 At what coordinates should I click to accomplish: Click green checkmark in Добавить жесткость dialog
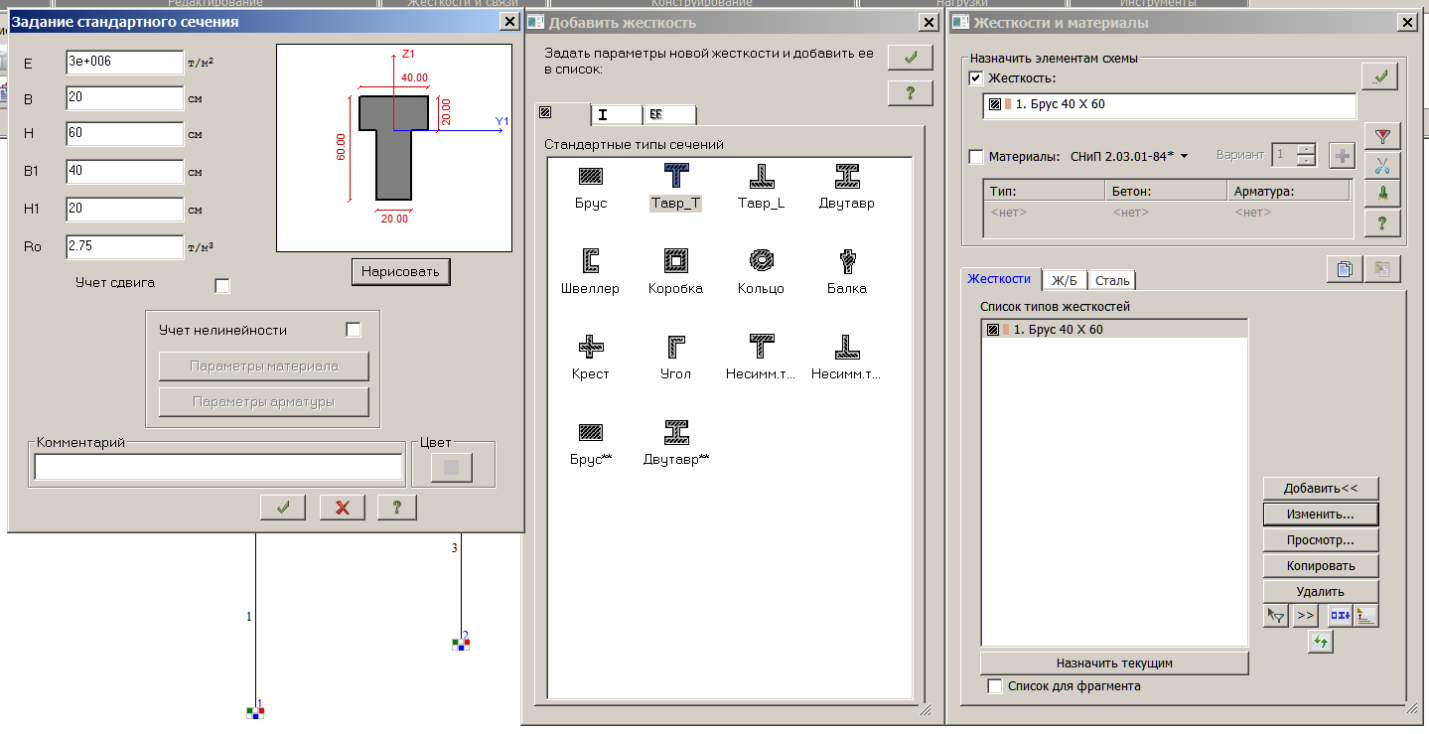[x=910, y=58]
